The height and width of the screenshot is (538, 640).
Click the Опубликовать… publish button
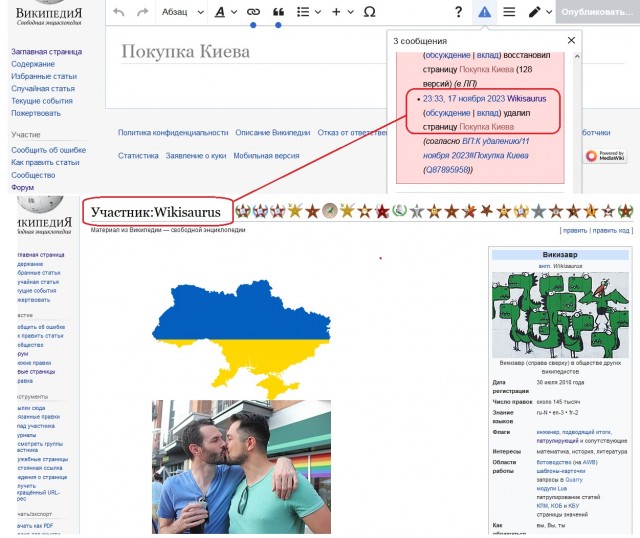pos(598,12)
